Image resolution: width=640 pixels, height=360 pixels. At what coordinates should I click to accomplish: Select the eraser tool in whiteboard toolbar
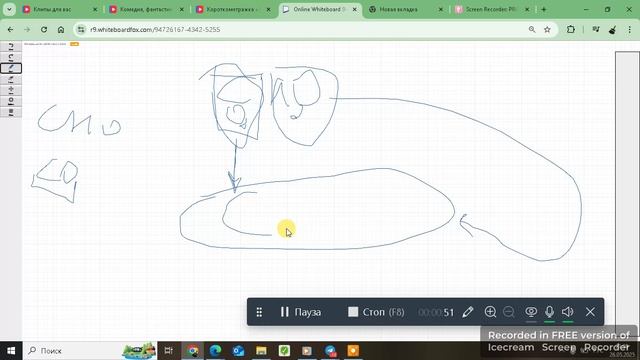(x=11, y=79)
